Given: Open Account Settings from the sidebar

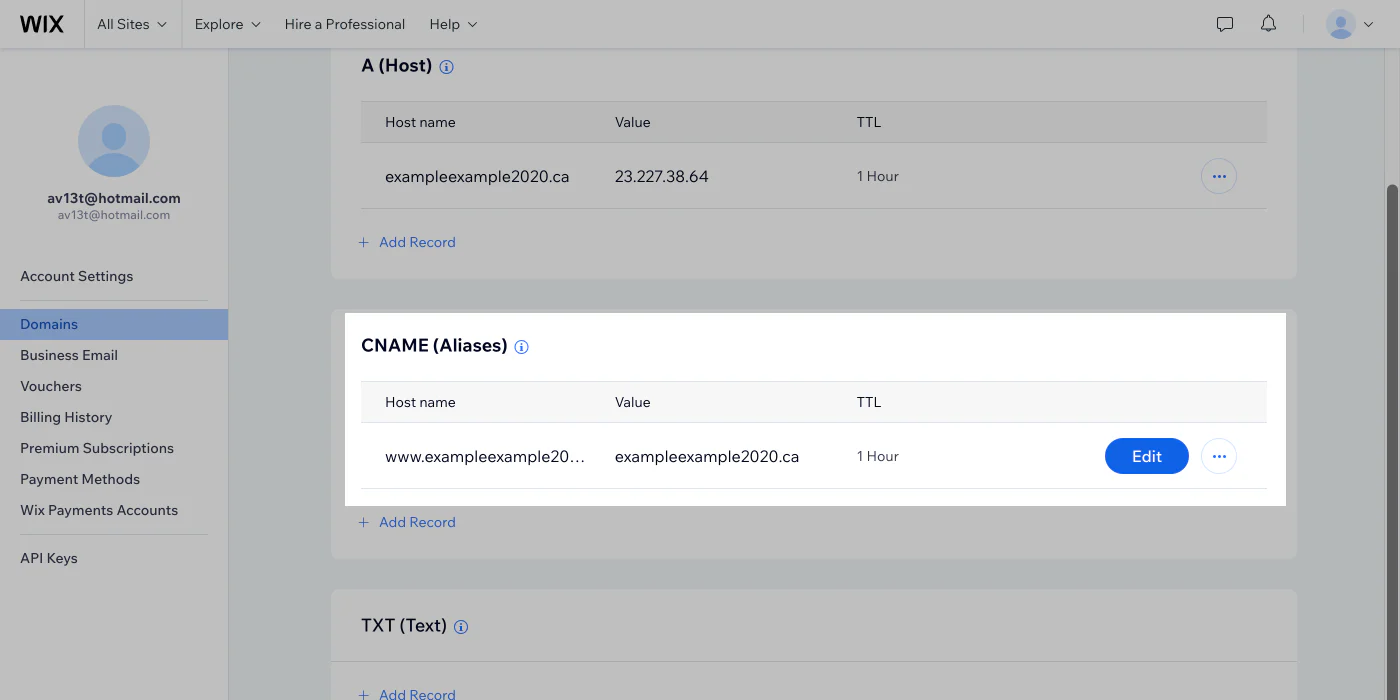Looking at the screenshot, I should click(76, 276).
